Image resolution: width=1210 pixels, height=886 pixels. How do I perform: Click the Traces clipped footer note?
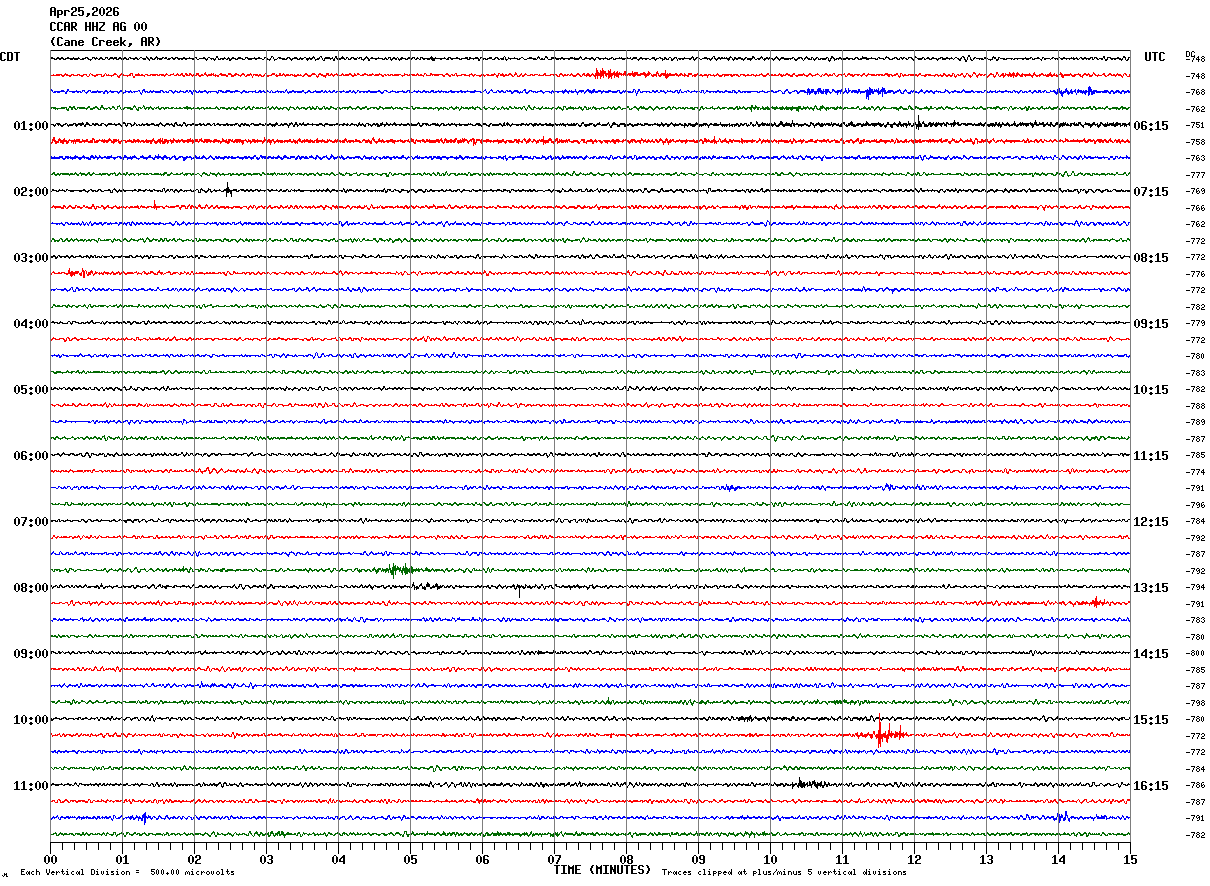click(x=784, y=873)
